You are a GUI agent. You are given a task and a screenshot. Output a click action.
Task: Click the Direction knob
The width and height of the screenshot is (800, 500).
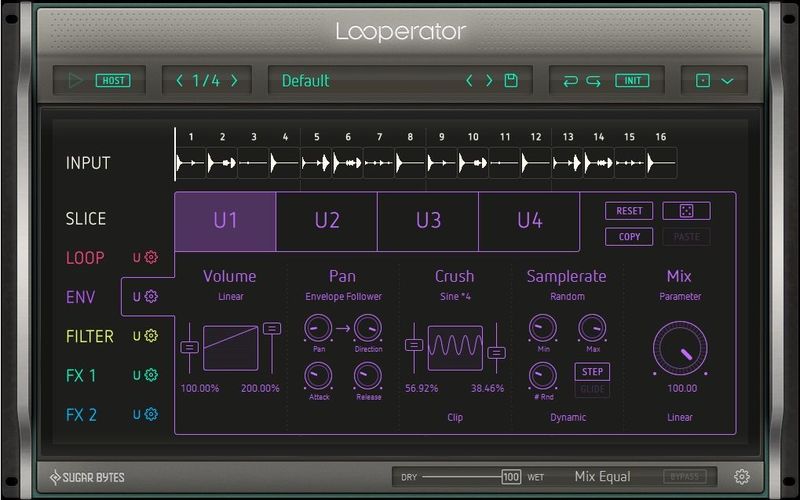pos(368,328)
